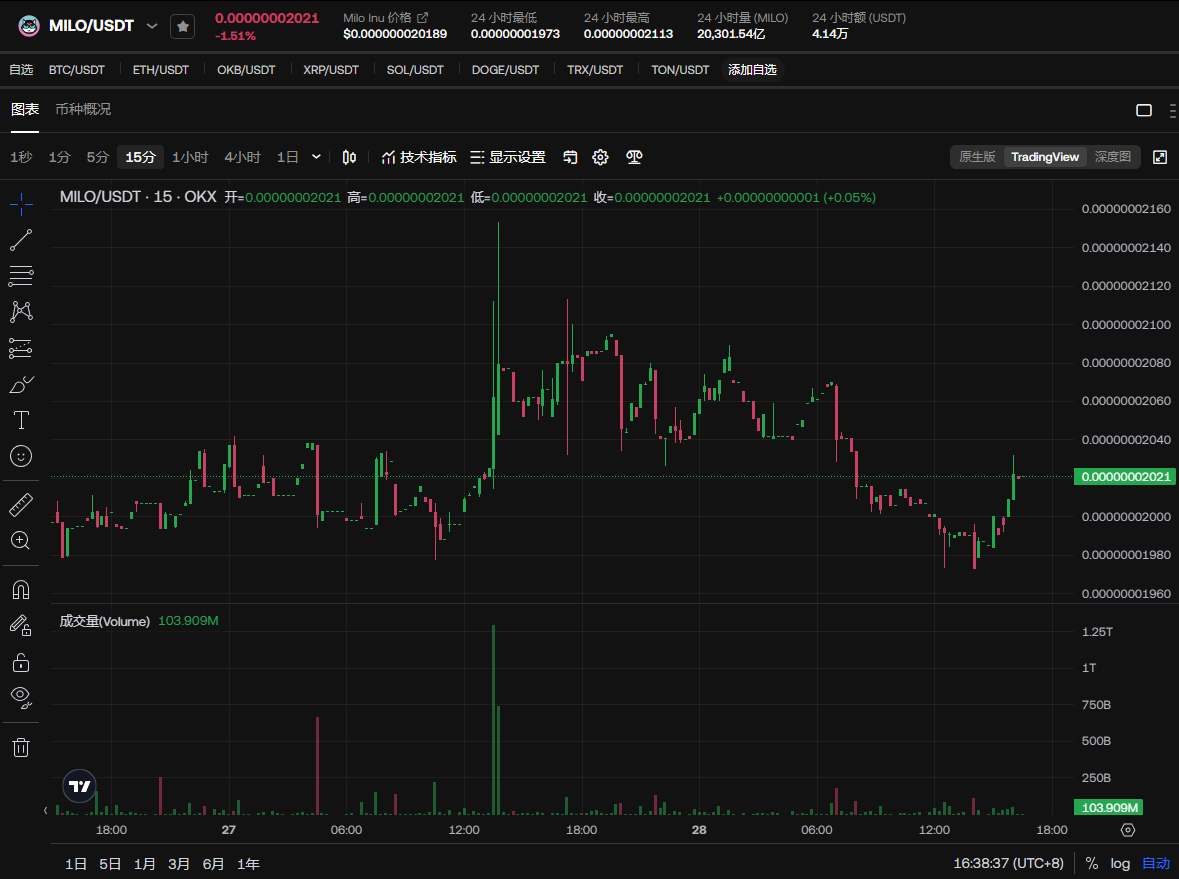This screenshot has width=1179, height=879.
Task: Click the chart reset/replay icon
Action: [x=570, y=157]
